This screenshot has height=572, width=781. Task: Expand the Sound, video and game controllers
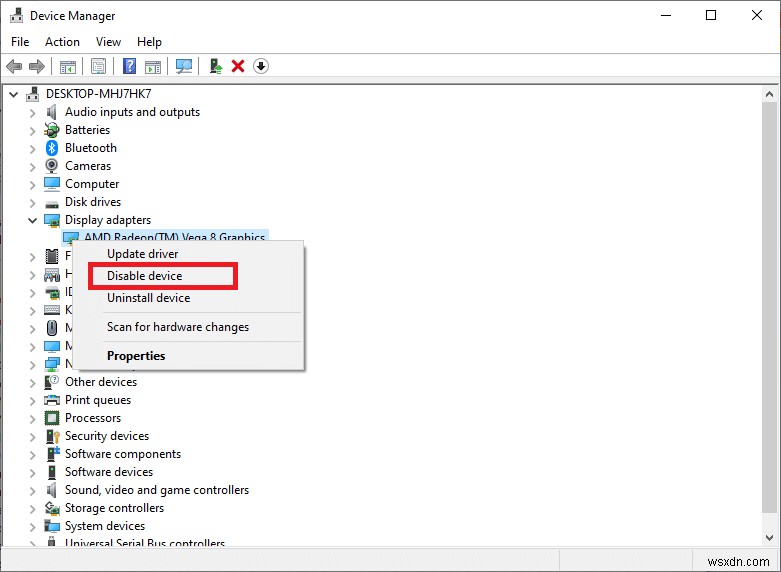33,490
